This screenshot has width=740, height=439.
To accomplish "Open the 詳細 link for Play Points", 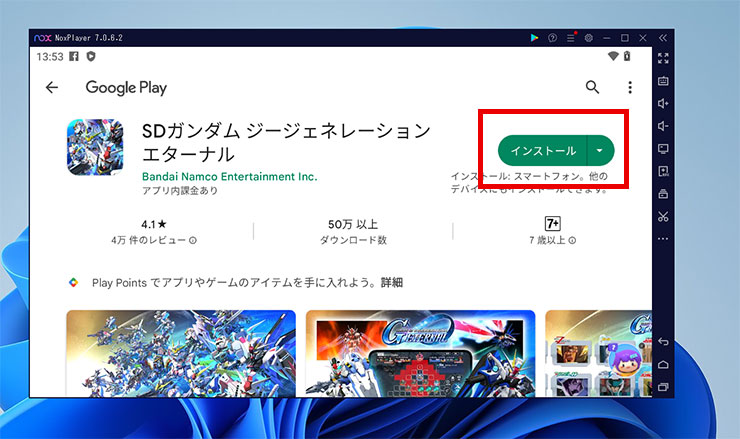I will (x=392, y=283).
